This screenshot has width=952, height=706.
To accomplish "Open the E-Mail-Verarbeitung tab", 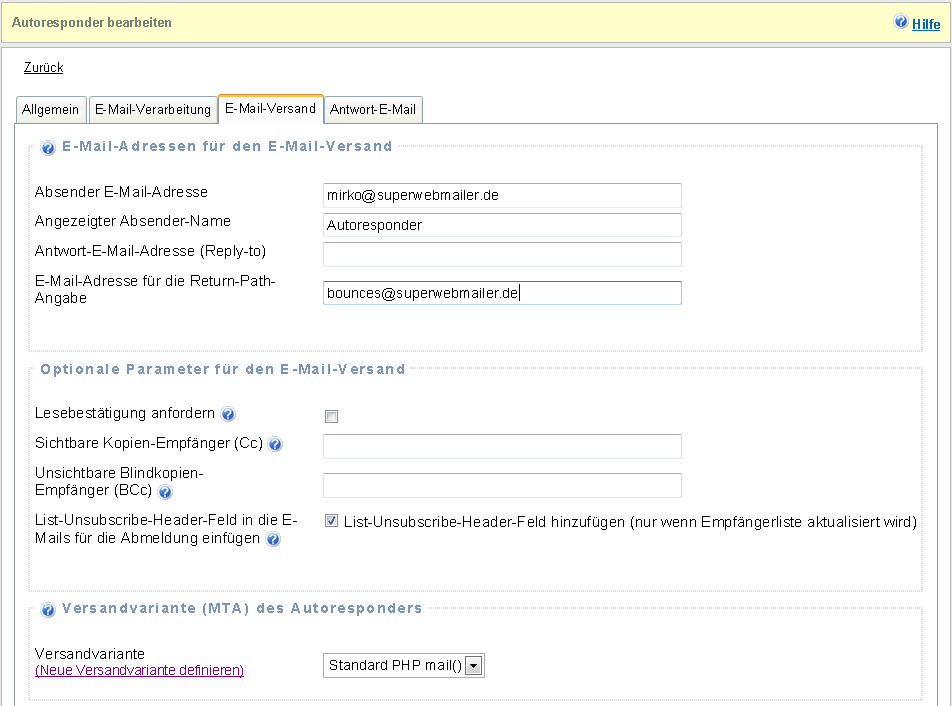I will click(153, 109).
